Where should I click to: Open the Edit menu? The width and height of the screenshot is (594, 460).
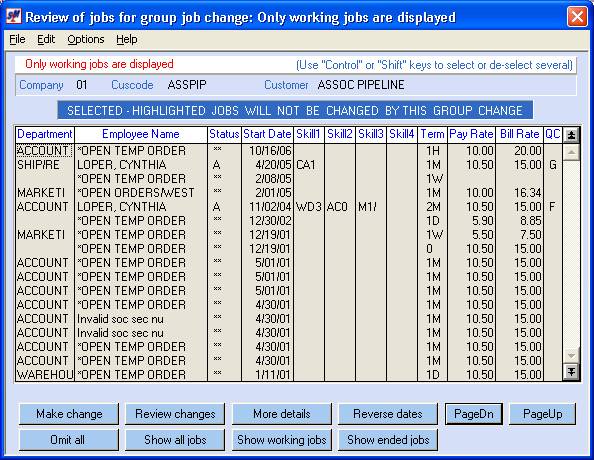(x=46, y=39)
